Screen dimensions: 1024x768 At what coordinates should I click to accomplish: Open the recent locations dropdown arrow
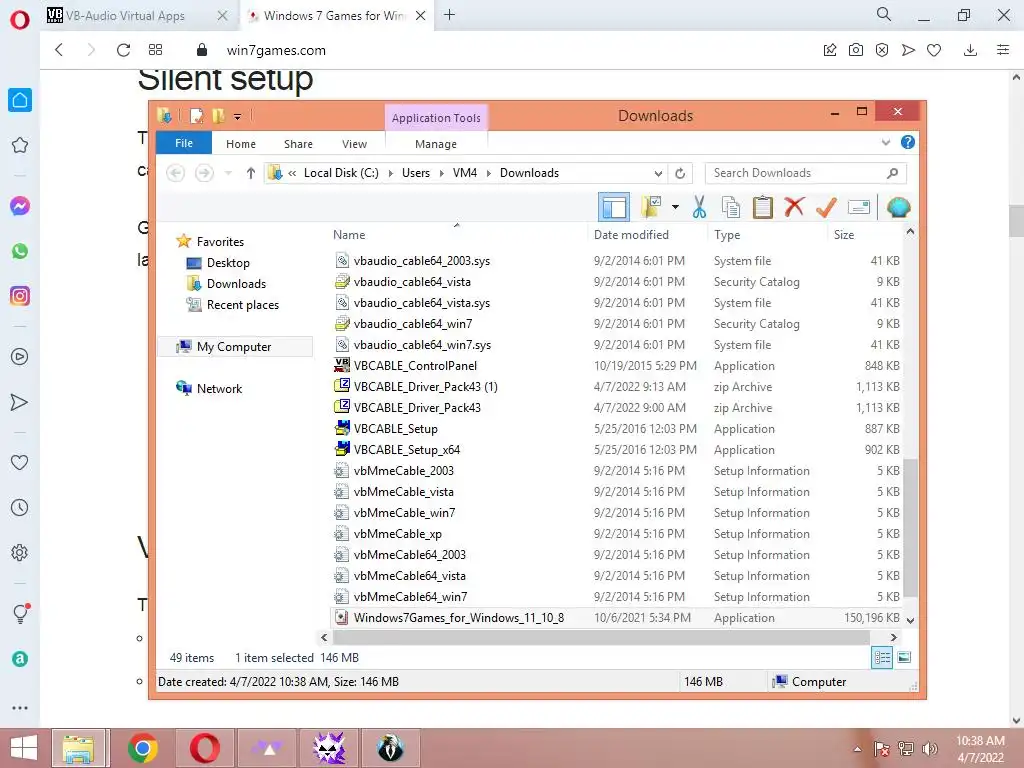tap(228, 173)
